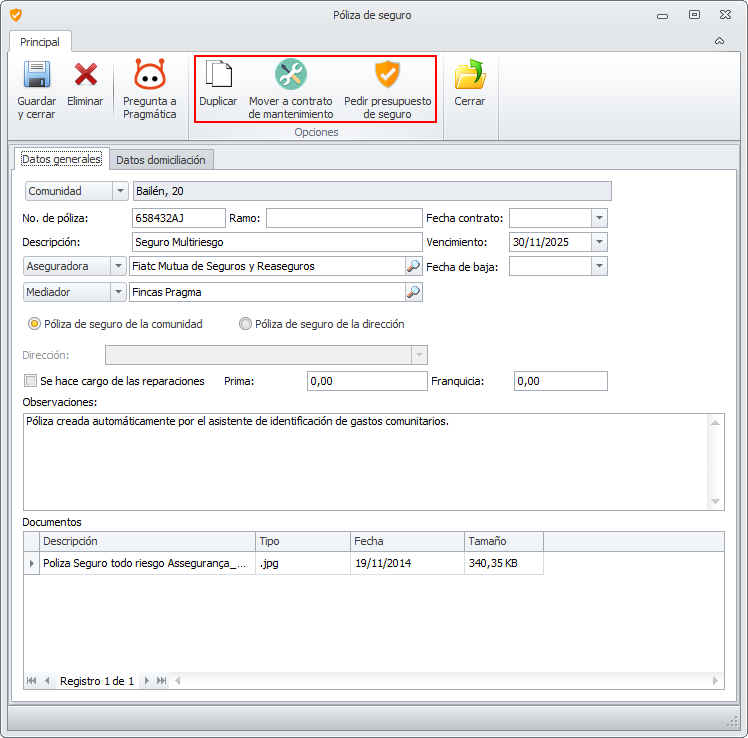Switch to Datos domiciliación tab
Viewport: 748px width, 738px height.
click(161, 160)
